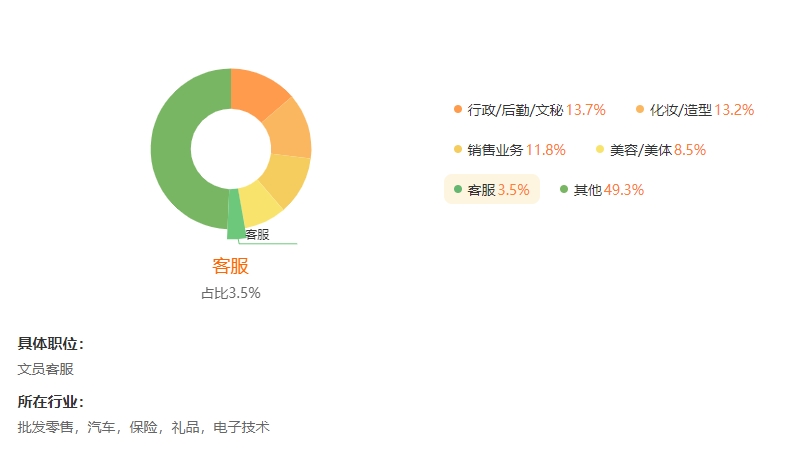Select the highlighted 客服 3.5% legend item
The image size is (789, 453).
click(x=492, y=189)
